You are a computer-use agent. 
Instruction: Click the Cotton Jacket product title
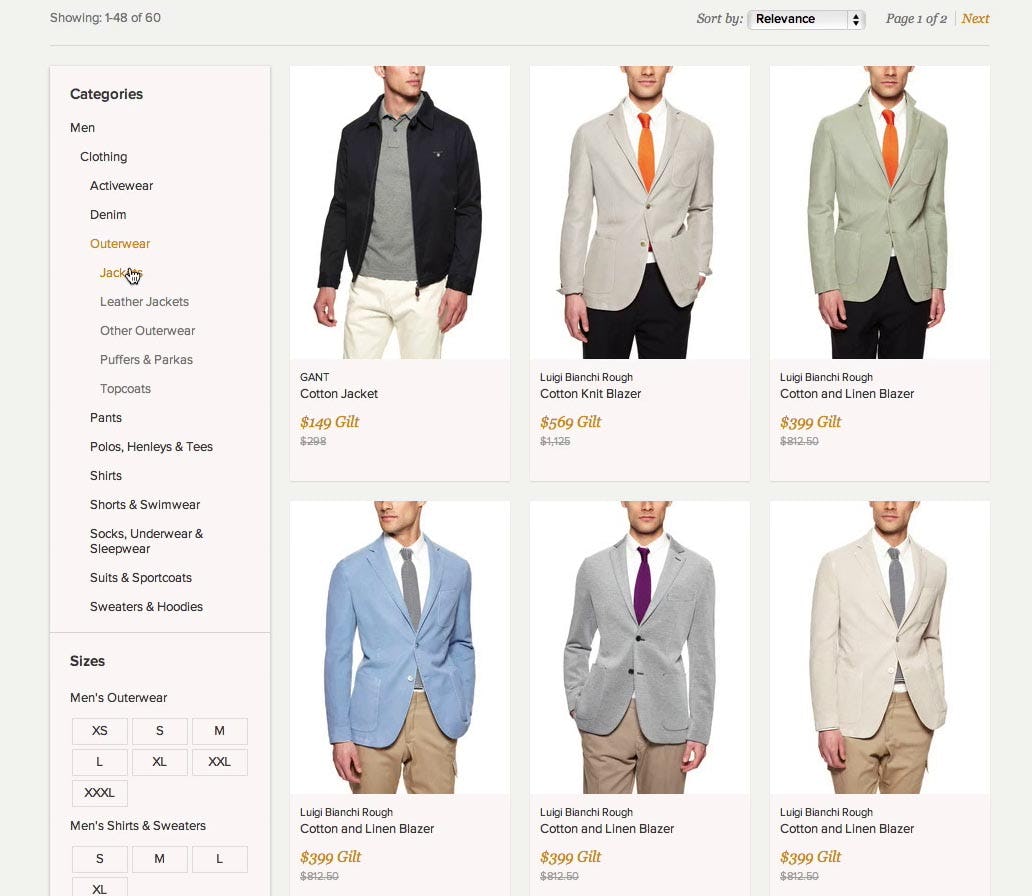click(339, 394)
